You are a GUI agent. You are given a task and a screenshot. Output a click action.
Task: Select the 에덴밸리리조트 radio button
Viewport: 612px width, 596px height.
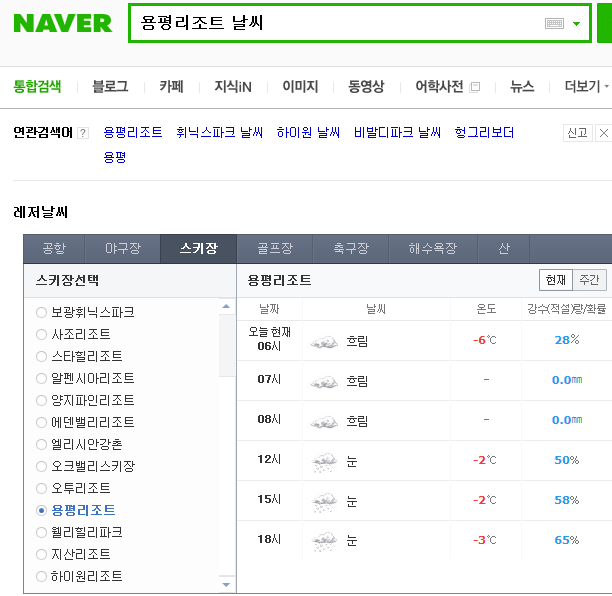41,422
